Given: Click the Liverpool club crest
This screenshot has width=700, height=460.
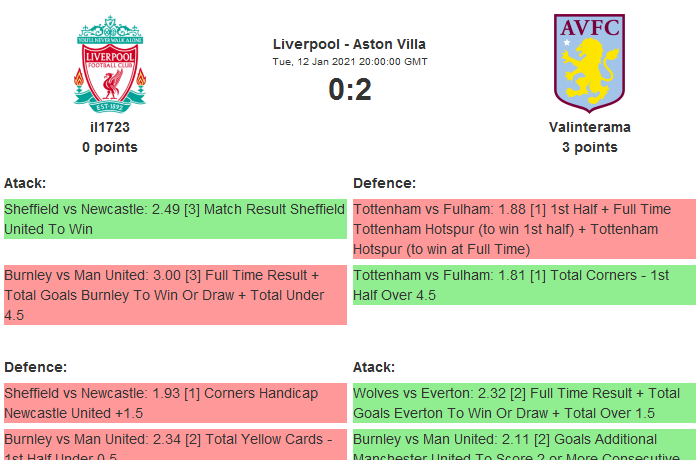Looking at the screenshot, I should [110, 64].
